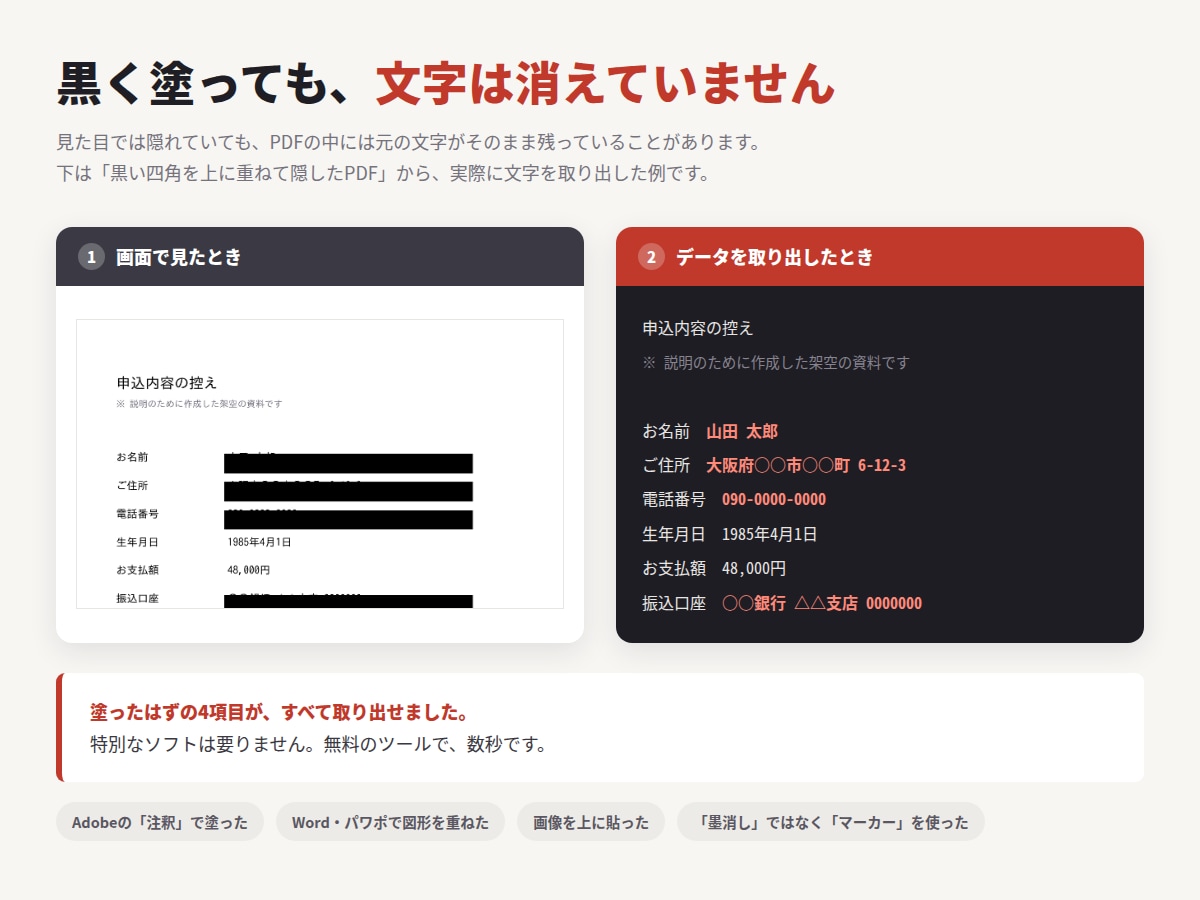
Task: Click the '振込口座' label in the dark panel
Action: (x=674, y=603)
